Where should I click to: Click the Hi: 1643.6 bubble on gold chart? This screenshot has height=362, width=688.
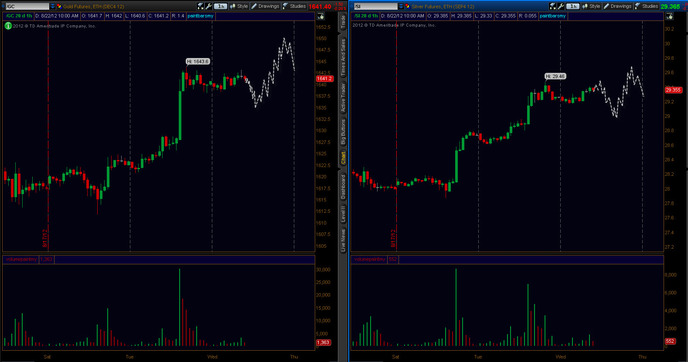point(198,61)
